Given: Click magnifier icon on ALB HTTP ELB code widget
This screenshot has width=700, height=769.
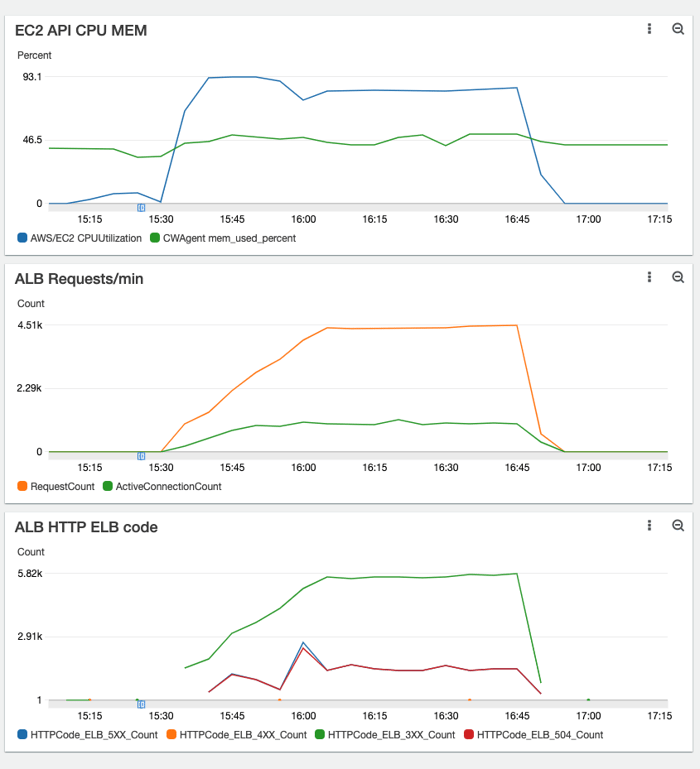Looking at the screenshot, I should tap(678, 526).
